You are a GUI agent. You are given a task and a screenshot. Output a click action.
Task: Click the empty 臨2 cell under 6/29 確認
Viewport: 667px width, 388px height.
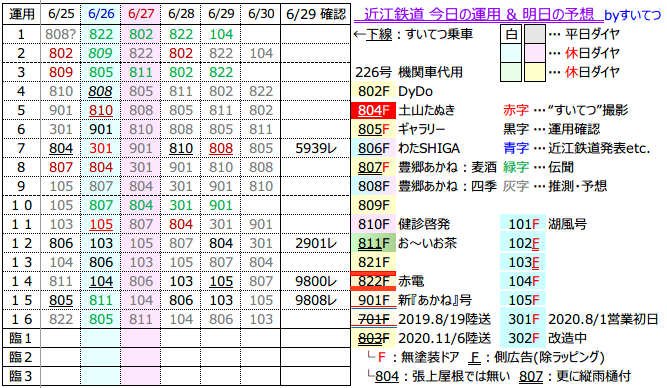316,357
